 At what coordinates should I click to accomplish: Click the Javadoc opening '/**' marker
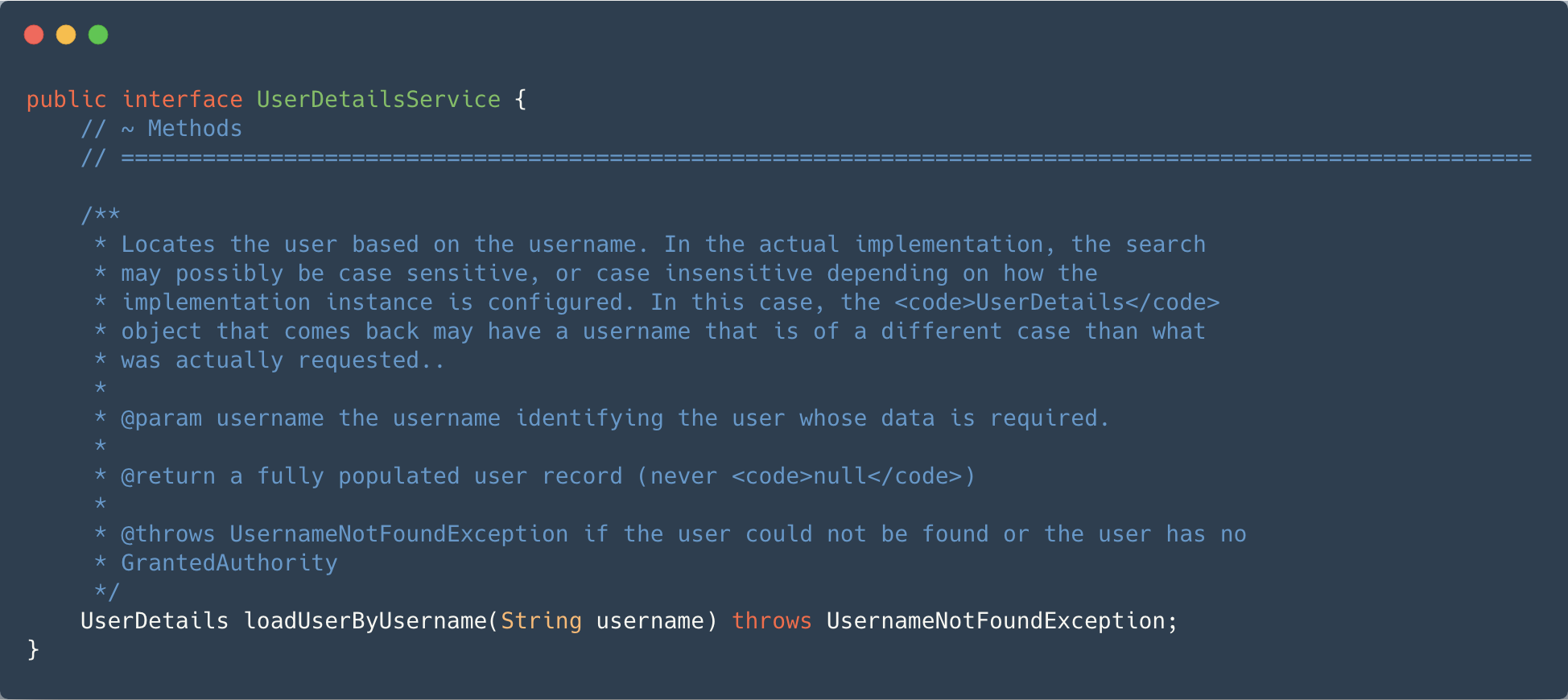coord(101,215)
